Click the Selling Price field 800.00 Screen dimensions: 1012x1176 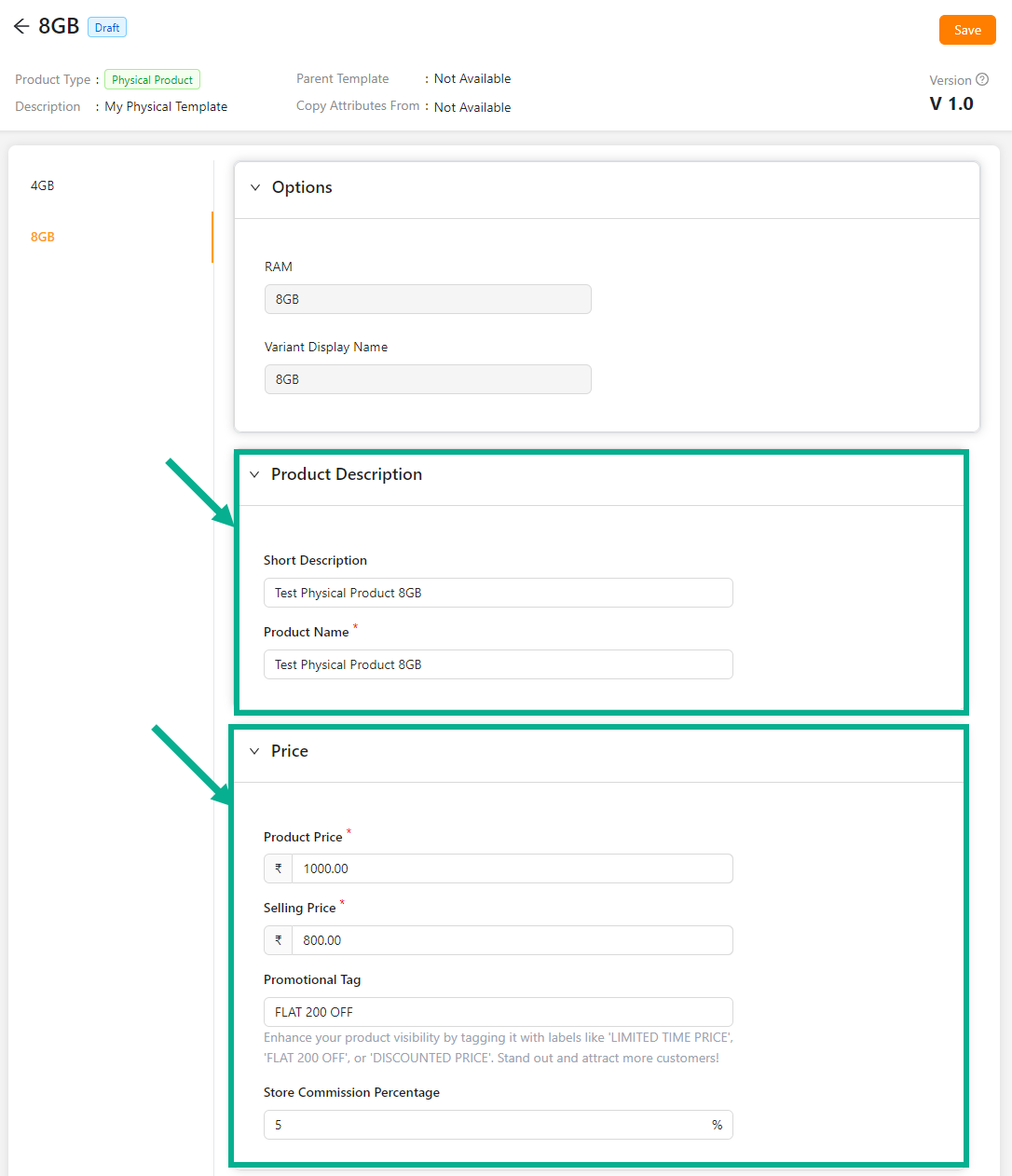[511, 940]
